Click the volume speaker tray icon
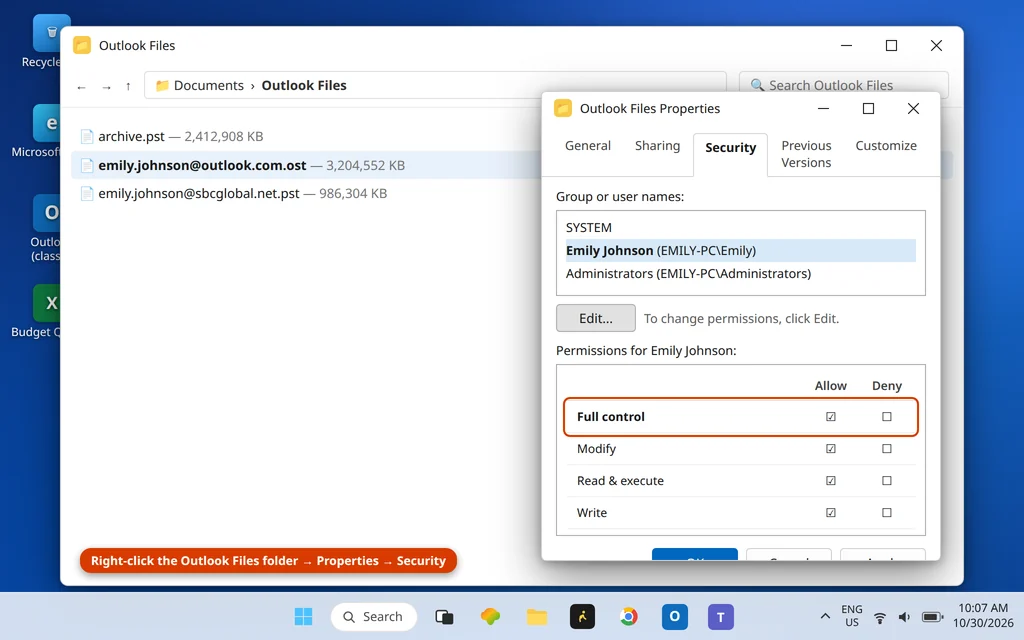 tap(904, 617)
